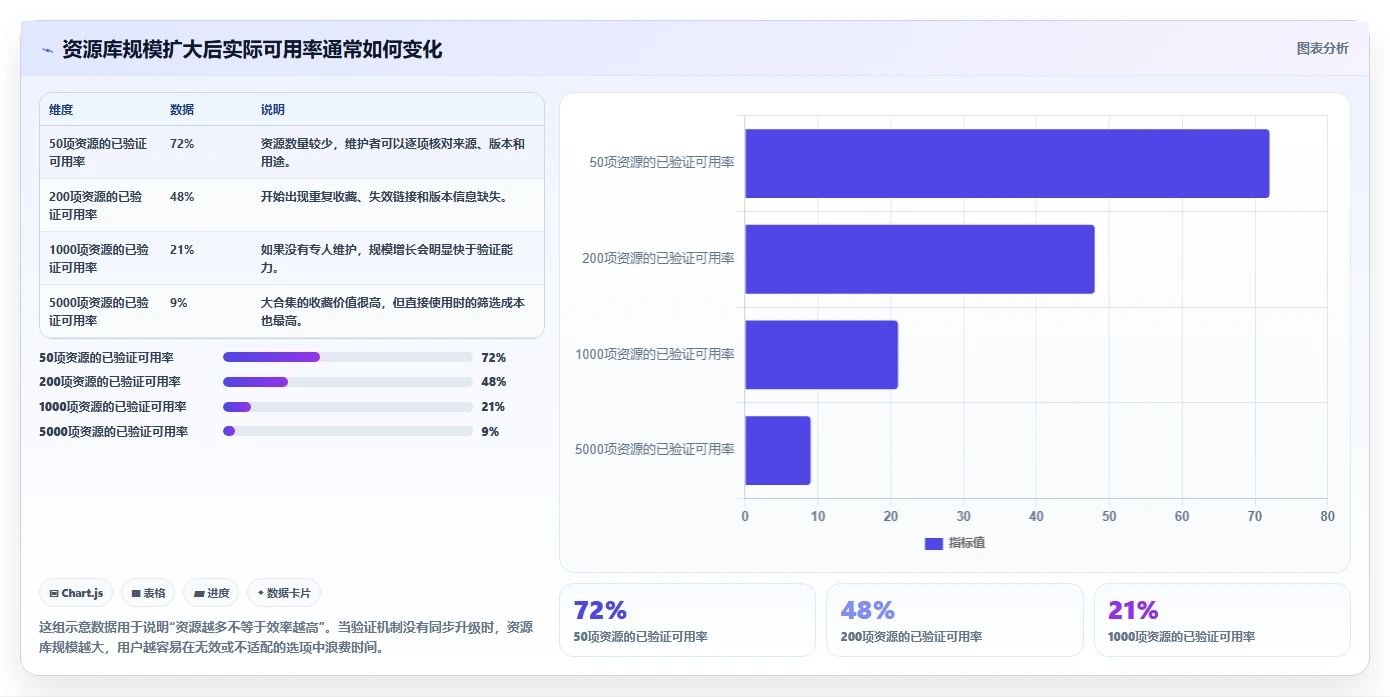Image resolution: width=1390 pixels, height=697 pixels.
Task: Click chart axis label 200项资源的已验证可用率
Action: [x=658, y=258]
